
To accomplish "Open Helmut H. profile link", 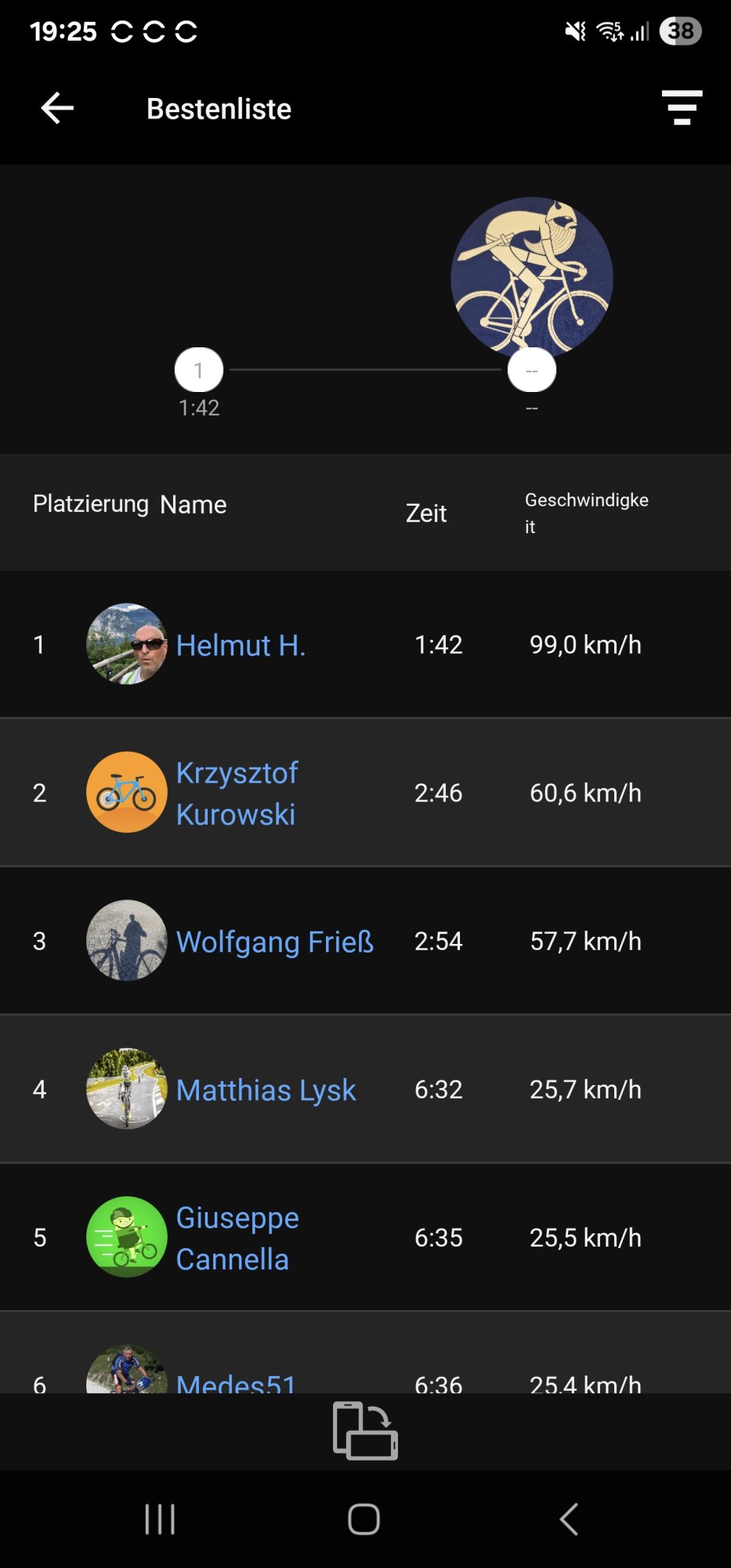I will tap(241, 645).
